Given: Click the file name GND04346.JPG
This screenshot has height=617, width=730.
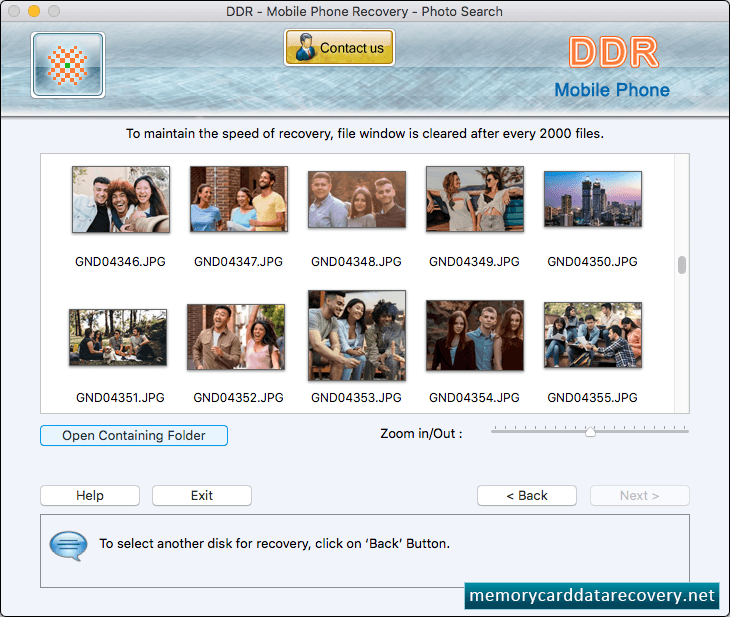Looking at the screenshot, I should coord(121,262).
